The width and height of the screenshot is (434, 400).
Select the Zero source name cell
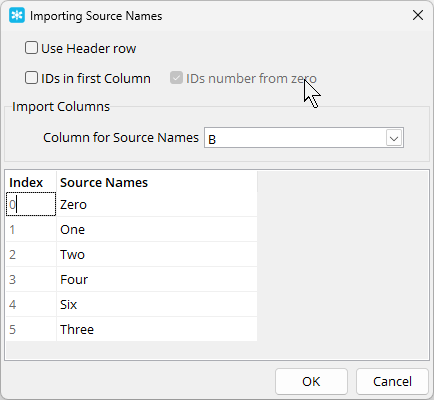(x=157, y=204)
